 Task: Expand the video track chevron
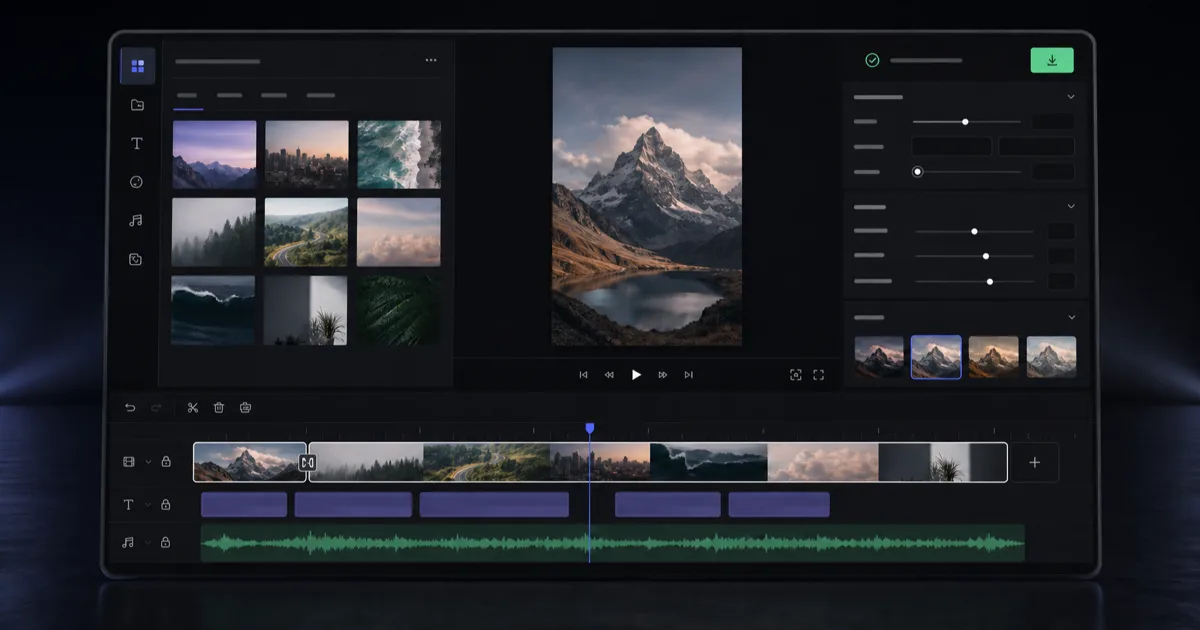(x=149, y=462)
